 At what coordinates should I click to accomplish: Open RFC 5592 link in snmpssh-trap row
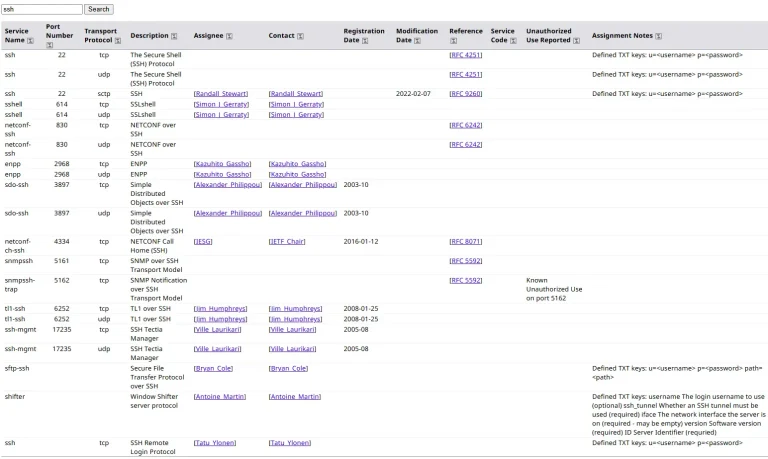pyautogui.click(x=466, y=281)
